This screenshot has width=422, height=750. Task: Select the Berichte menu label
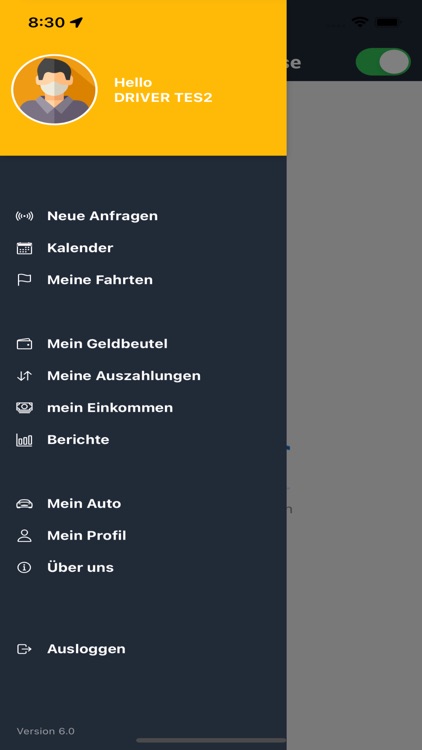point(78,440)
